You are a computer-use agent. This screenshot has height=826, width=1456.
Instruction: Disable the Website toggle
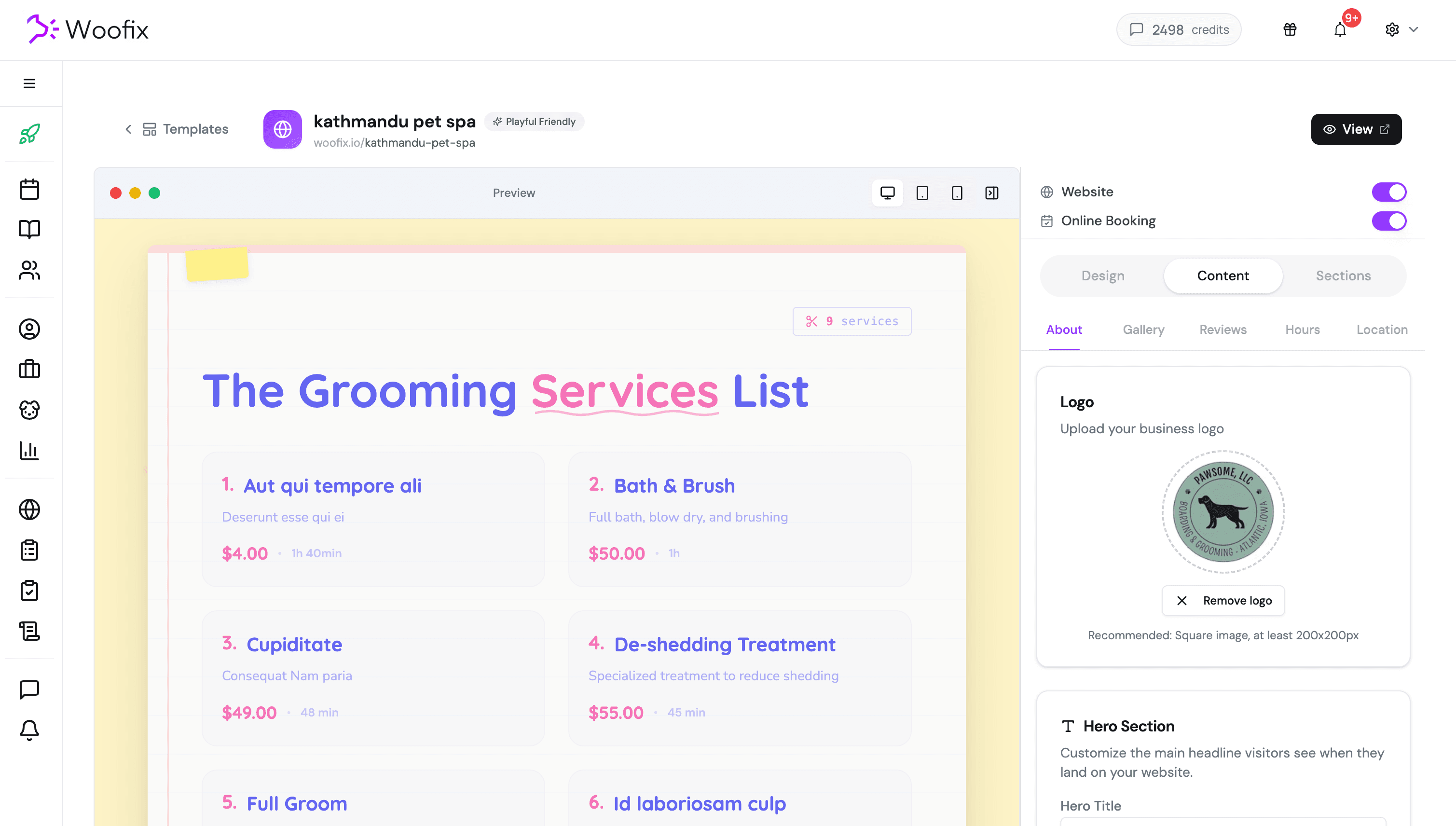[1388, 192]
